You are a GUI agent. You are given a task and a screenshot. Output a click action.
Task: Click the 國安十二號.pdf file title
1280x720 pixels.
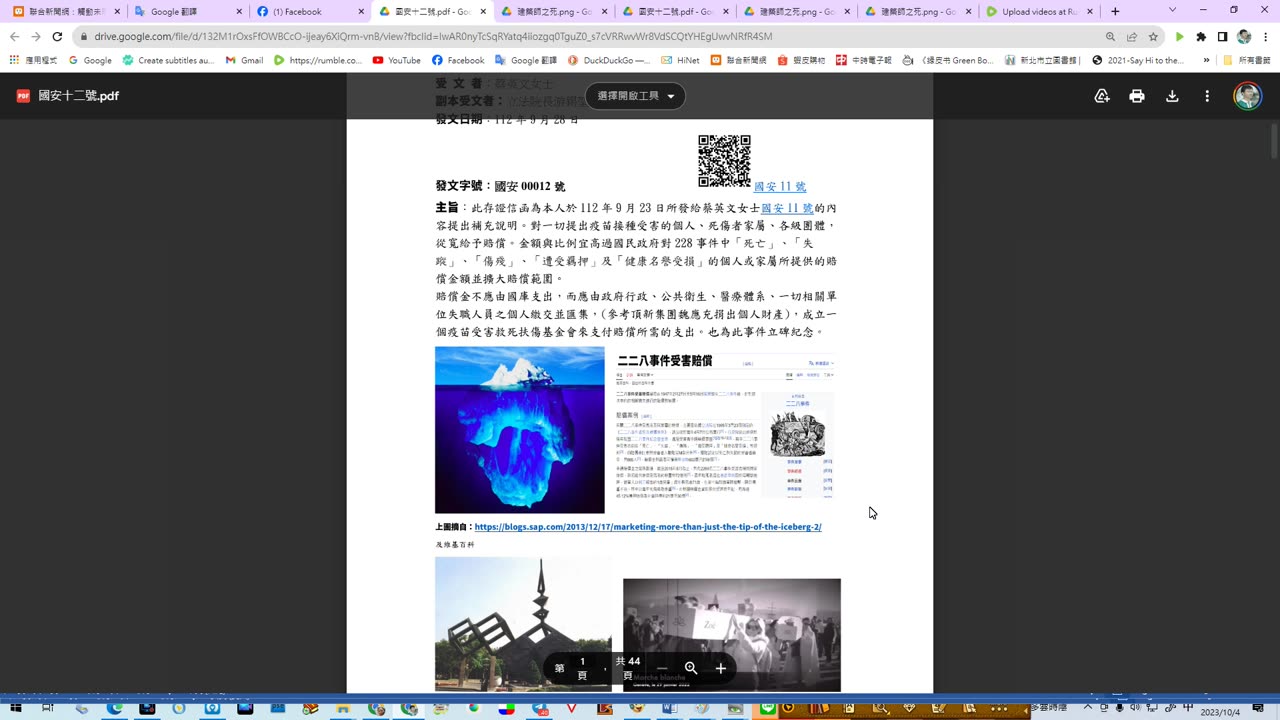click(79, 96)
